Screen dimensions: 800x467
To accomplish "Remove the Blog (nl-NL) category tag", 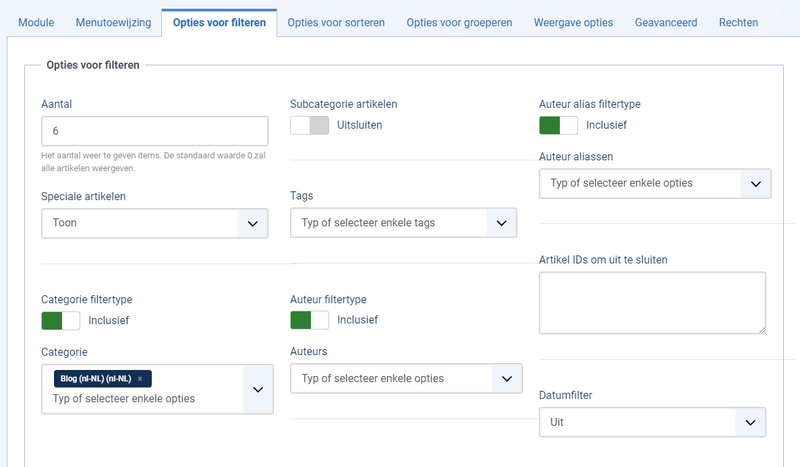I will click(140, 379).
